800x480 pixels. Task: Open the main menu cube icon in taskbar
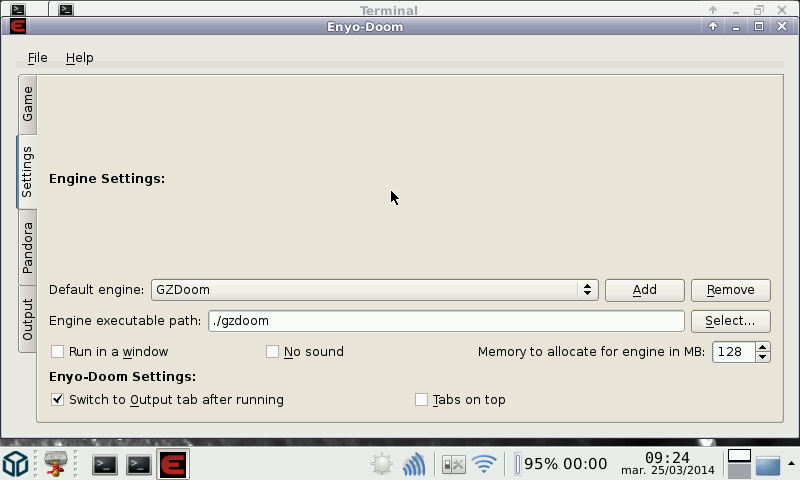tap(15, 464)
